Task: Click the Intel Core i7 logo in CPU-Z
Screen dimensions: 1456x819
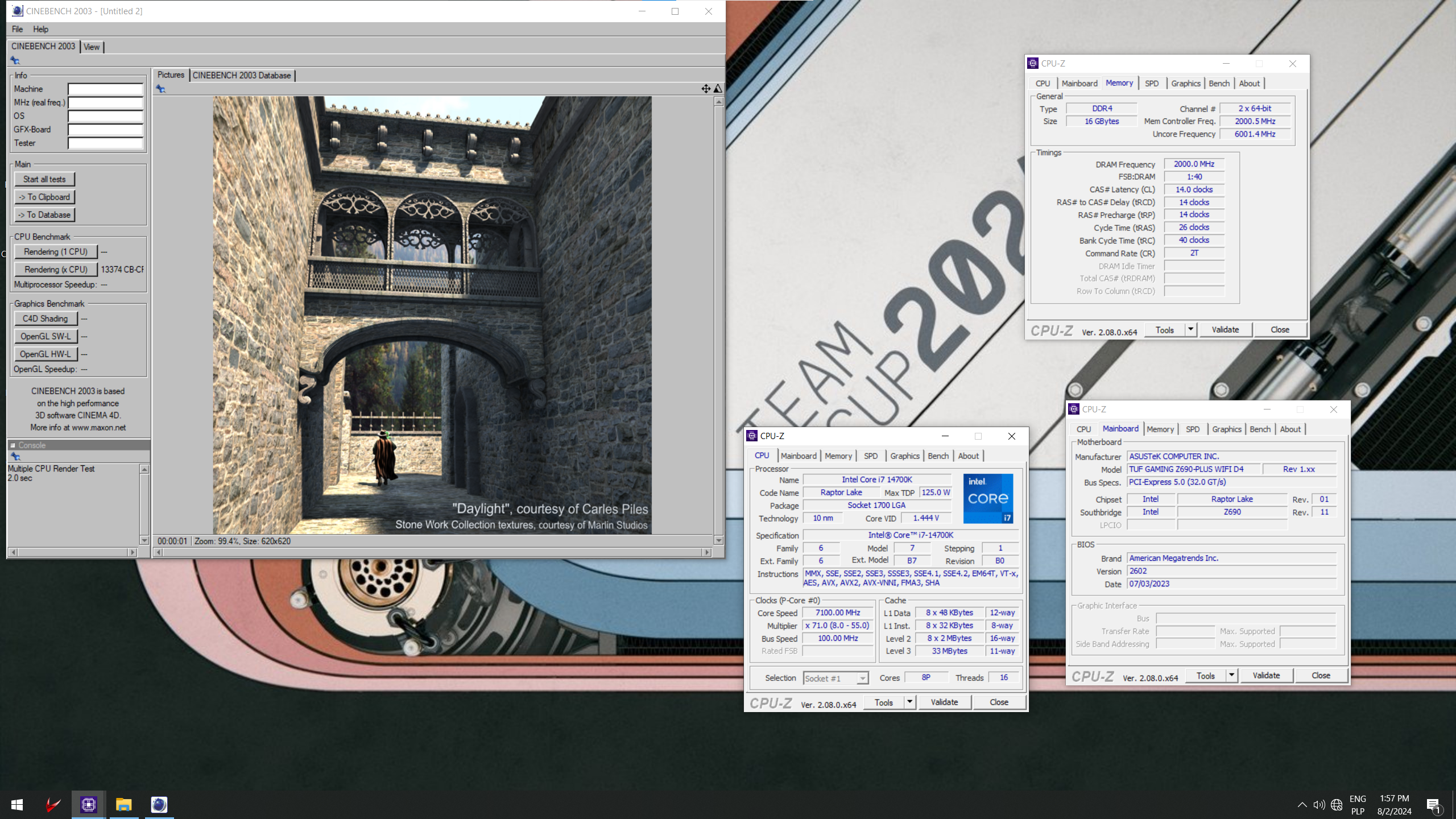Action: 988,499
